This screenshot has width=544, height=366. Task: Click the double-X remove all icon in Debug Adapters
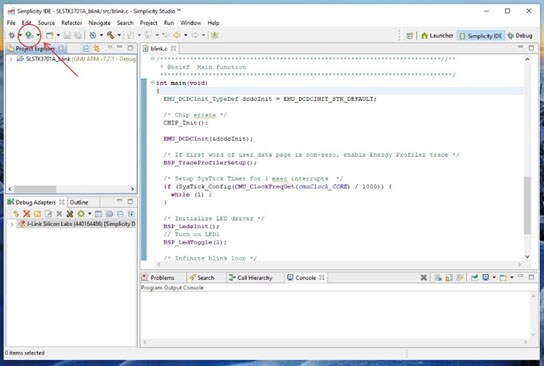coord(70,214)
